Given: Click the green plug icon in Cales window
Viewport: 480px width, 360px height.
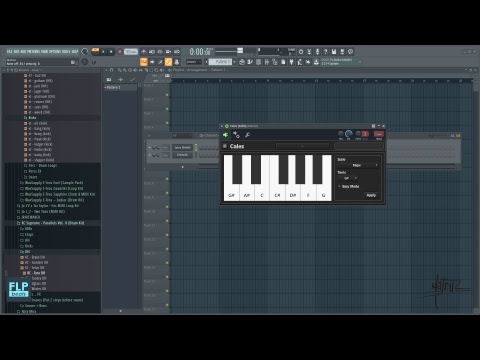Looking at the screenshot, I should tap(226, 135).
